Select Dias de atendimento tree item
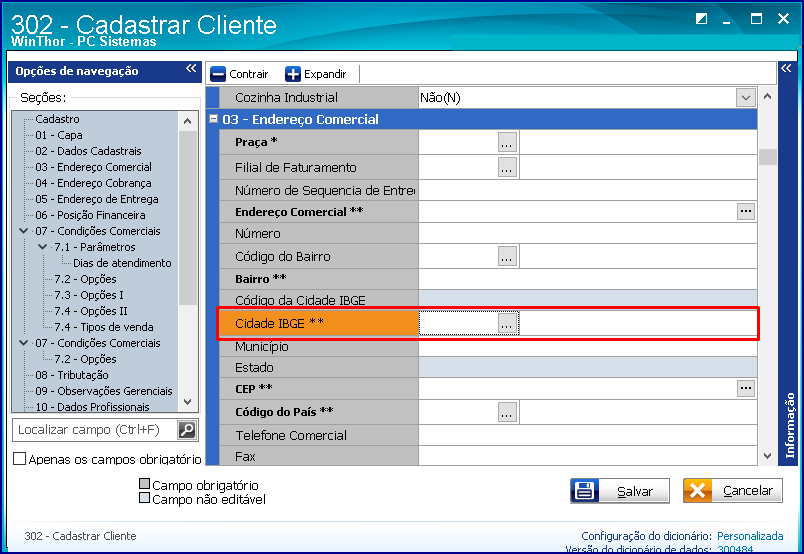 pyautogui.click(x=122, y=263)
